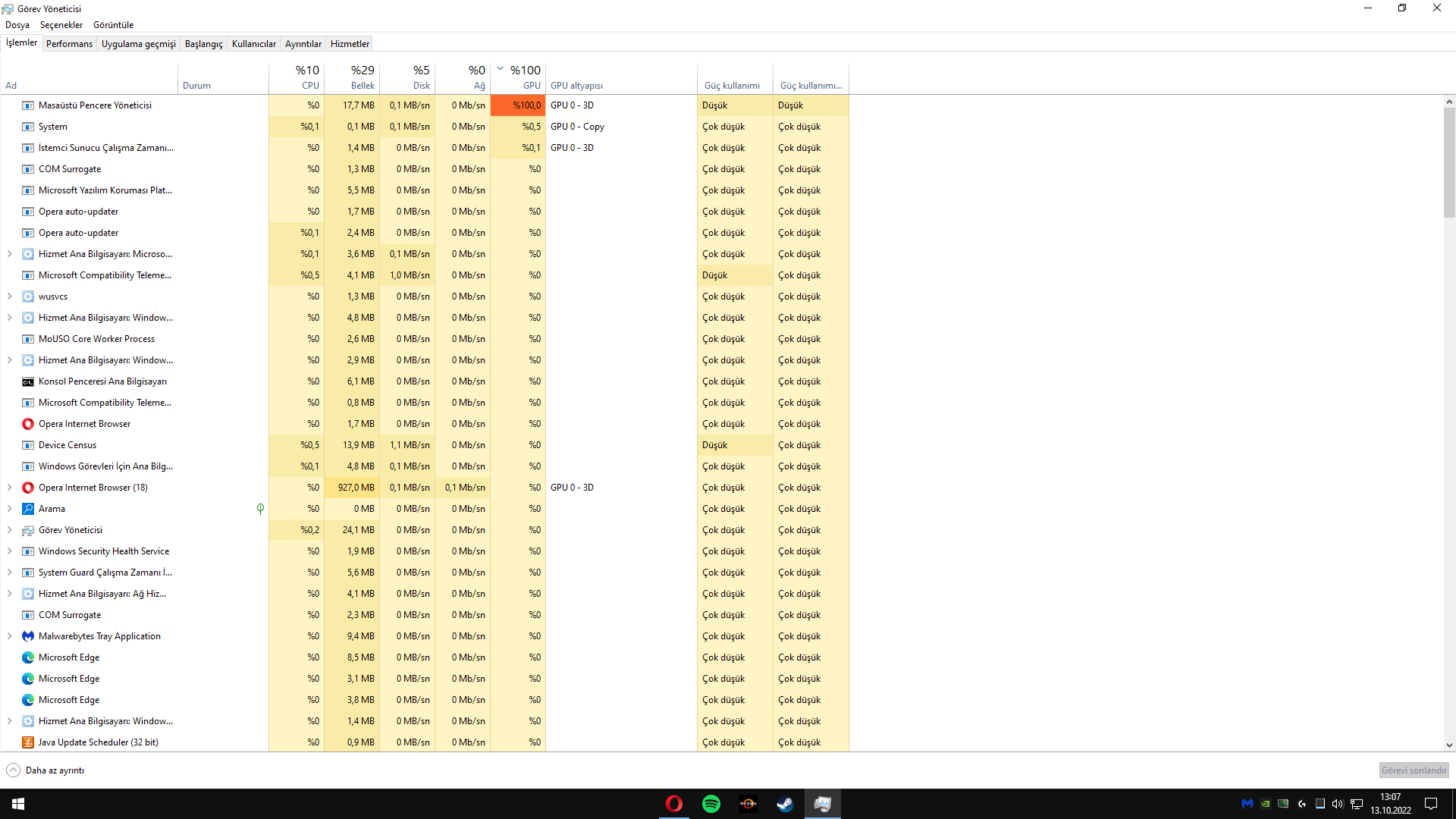Click the Görevi sonlandır button
Screen dimensions: 1456x819
[x=1414, y=770]
